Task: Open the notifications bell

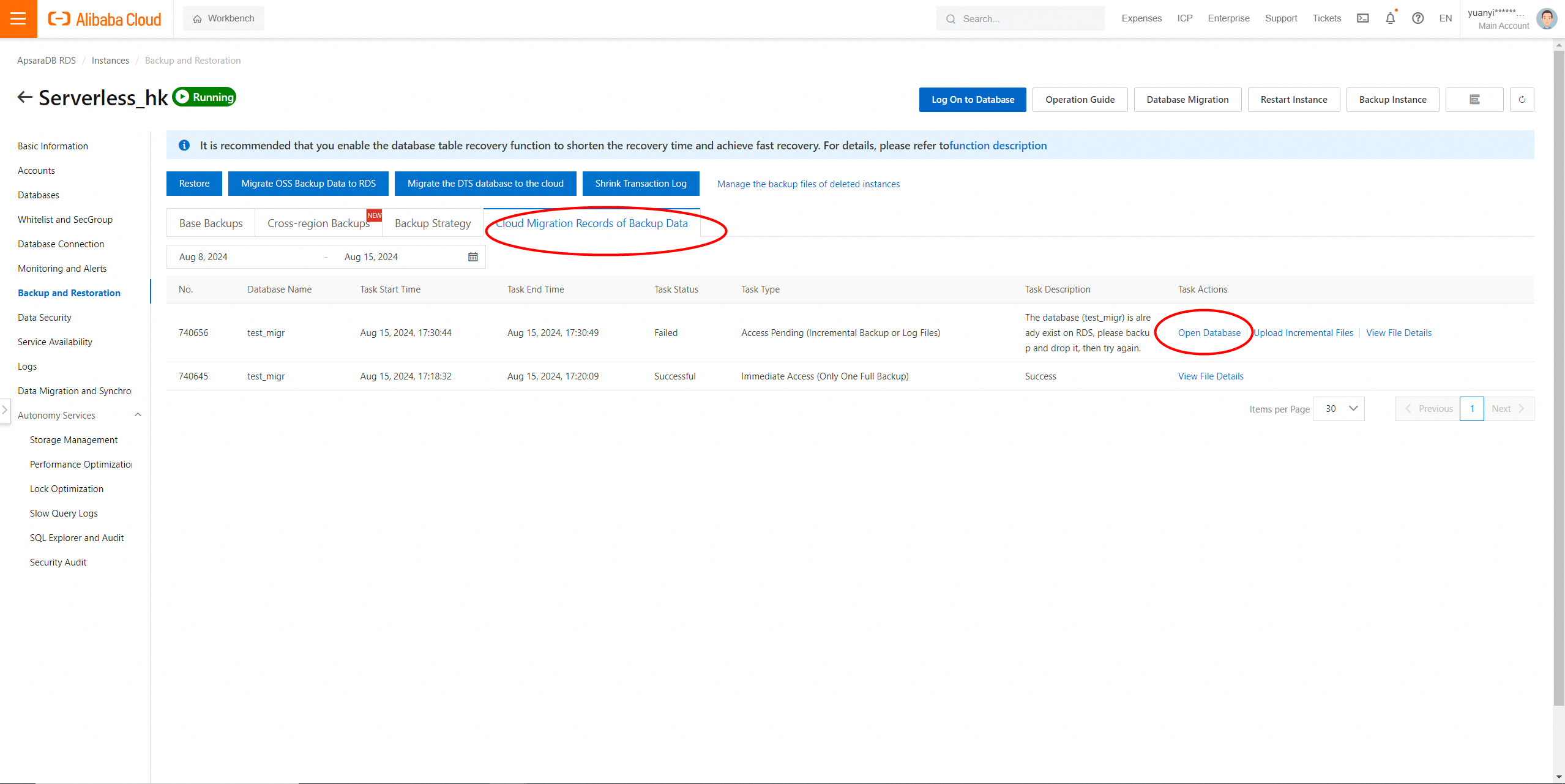Action: tap(1391, 18)
